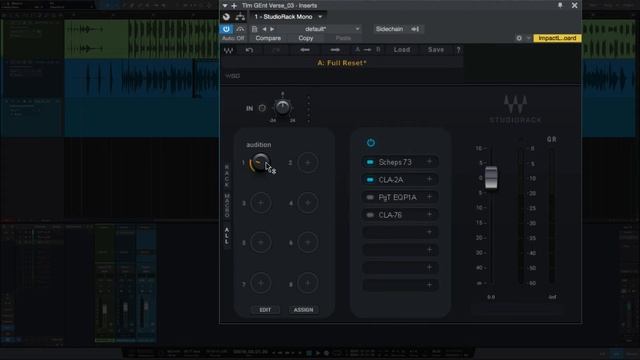
Task: Open PuigTec EQP1A slot plus menu
Action: tap(429, 197)
